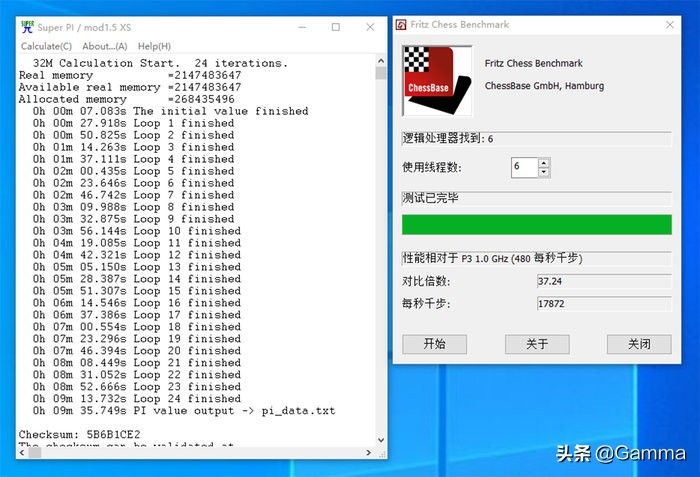The height and width of the screenshot is (477, 700).
Task: Click the Super PI vertical scrollbar thumb
Action: [381, 73]
